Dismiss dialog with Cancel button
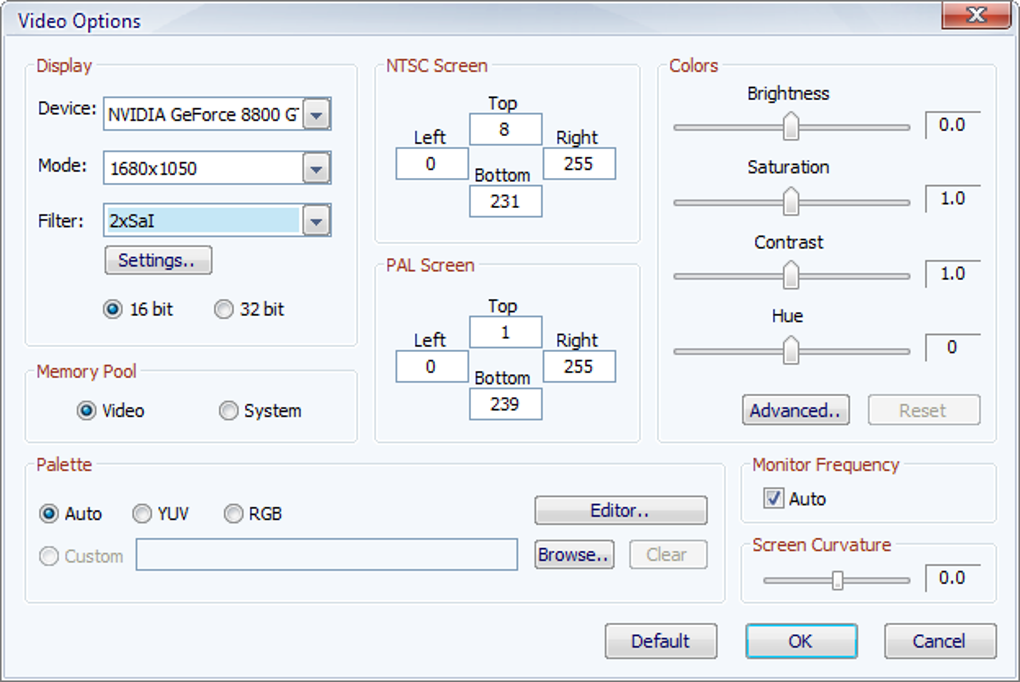The height and width of the screenshot is (682, 1020). point(940,641)
